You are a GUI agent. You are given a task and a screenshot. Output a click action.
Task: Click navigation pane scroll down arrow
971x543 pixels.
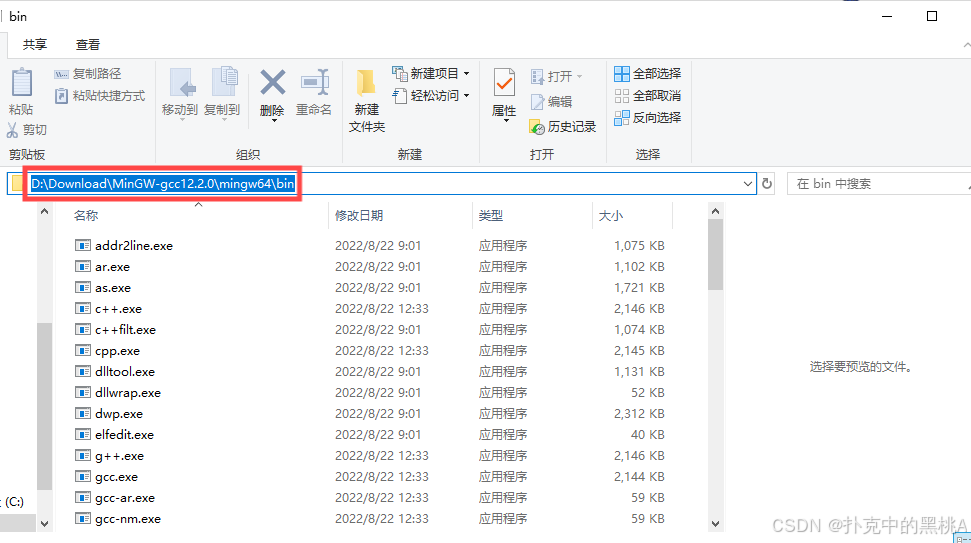click(x=44, y=524)
